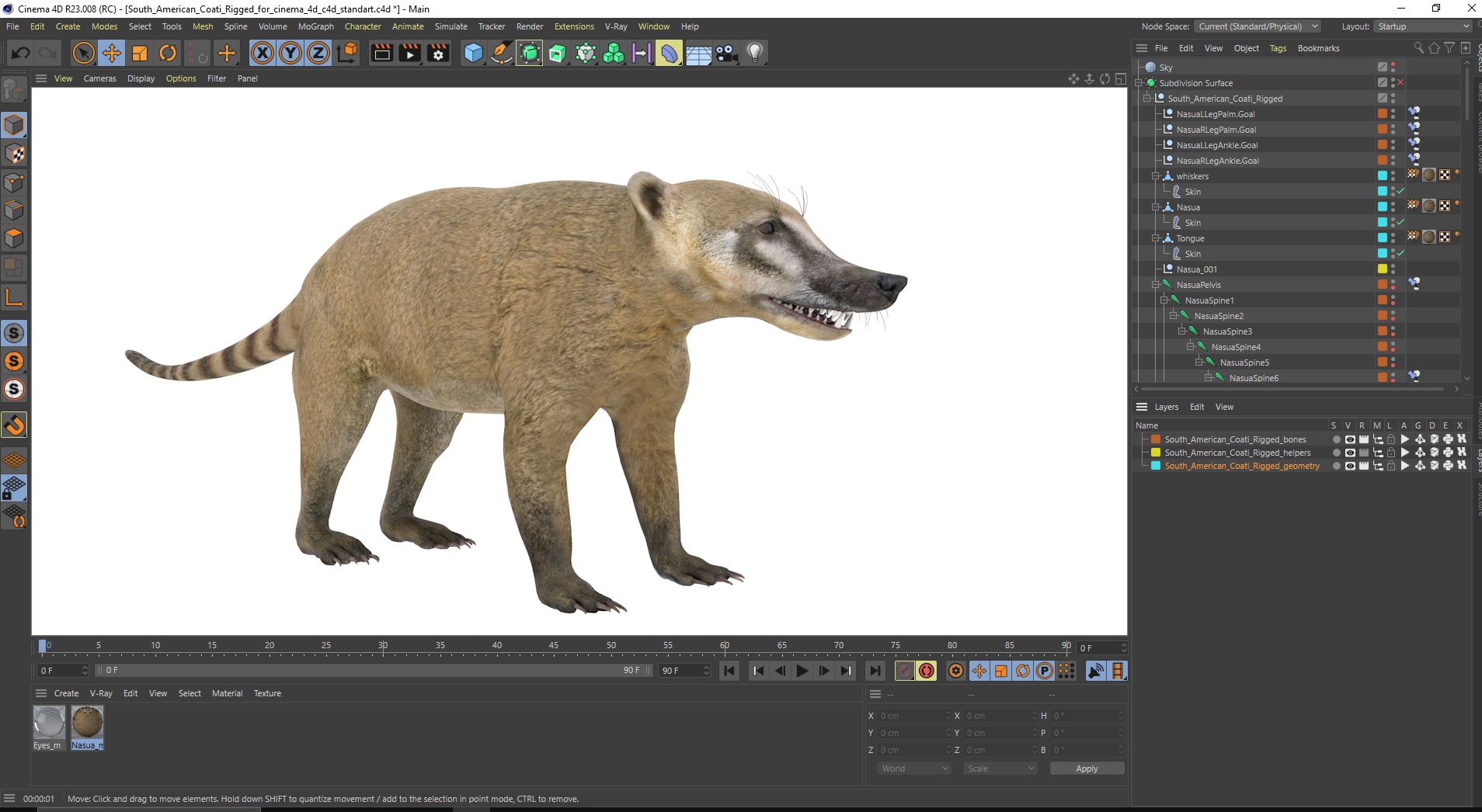
Task: Select the Eyes material thumbnail
Action: pyautogui.click(x=49, y=723)
